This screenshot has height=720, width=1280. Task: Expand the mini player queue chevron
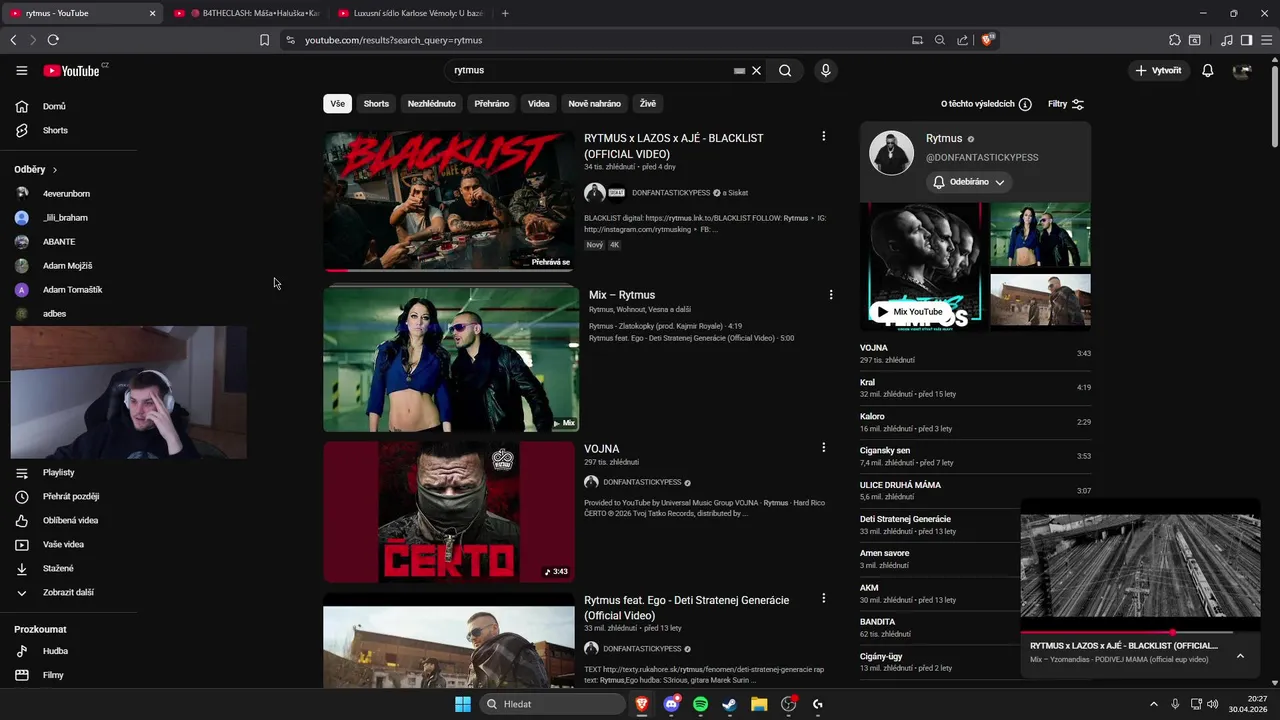tap(1240, 656)
